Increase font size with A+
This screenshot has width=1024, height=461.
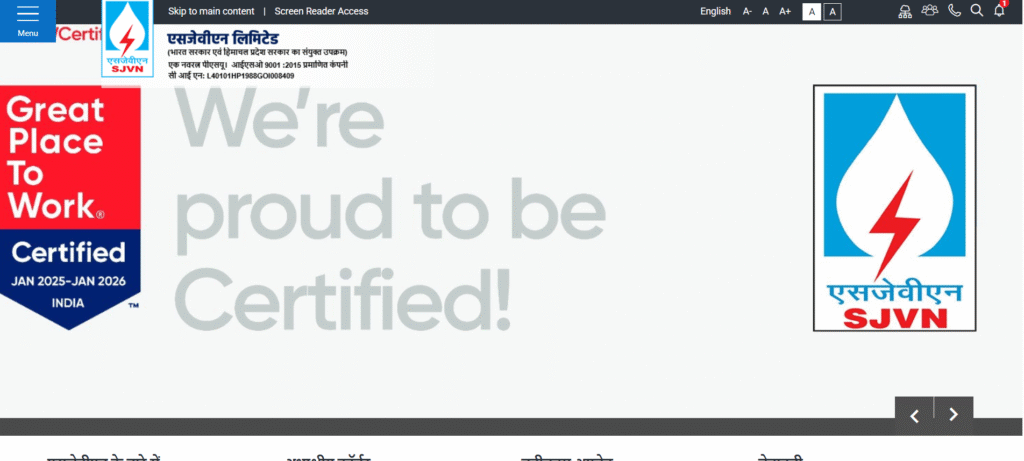point(785,12)
